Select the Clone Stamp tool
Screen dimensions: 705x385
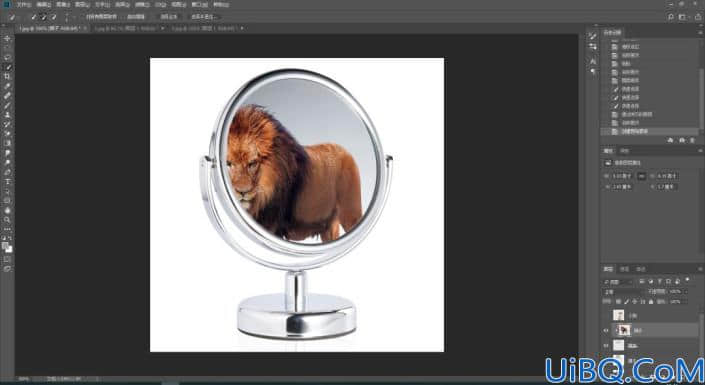[7, 115]
